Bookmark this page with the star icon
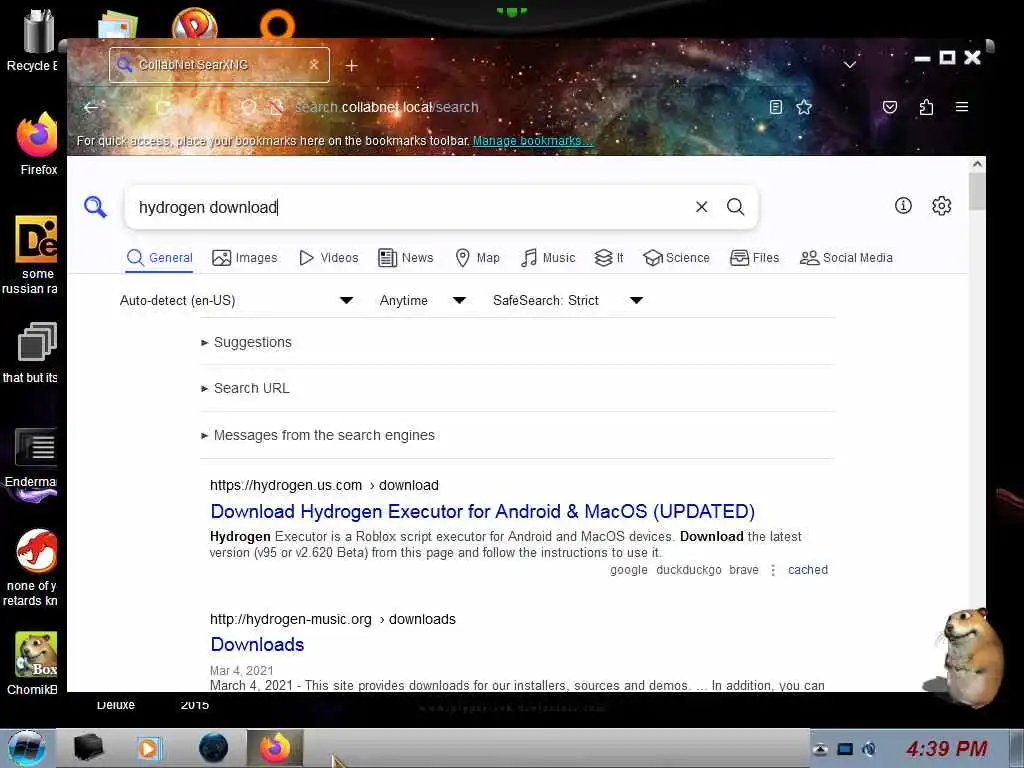The height and width of the screenshot is (768, 1024). click(804, 107)
